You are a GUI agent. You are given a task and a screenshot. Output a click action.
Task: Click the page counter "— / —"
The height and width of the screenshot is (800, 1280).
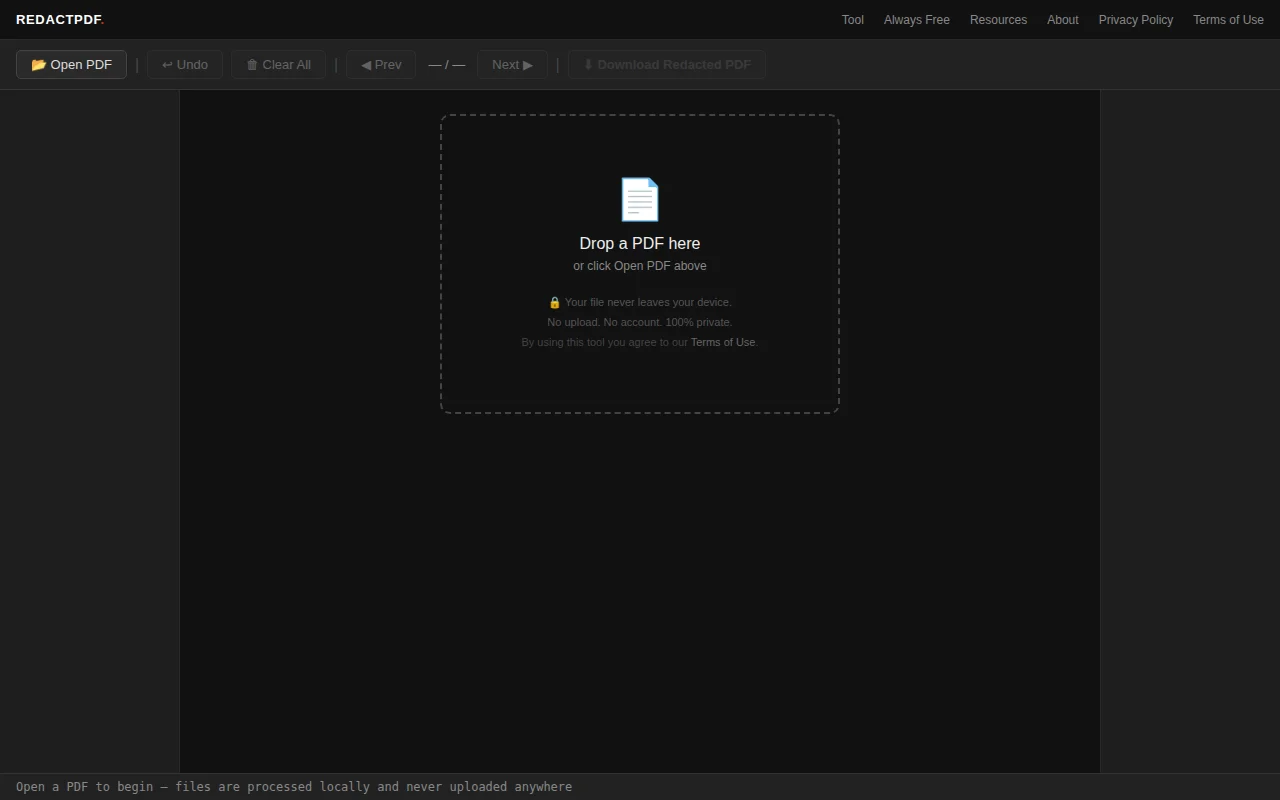tap(447, 64)
